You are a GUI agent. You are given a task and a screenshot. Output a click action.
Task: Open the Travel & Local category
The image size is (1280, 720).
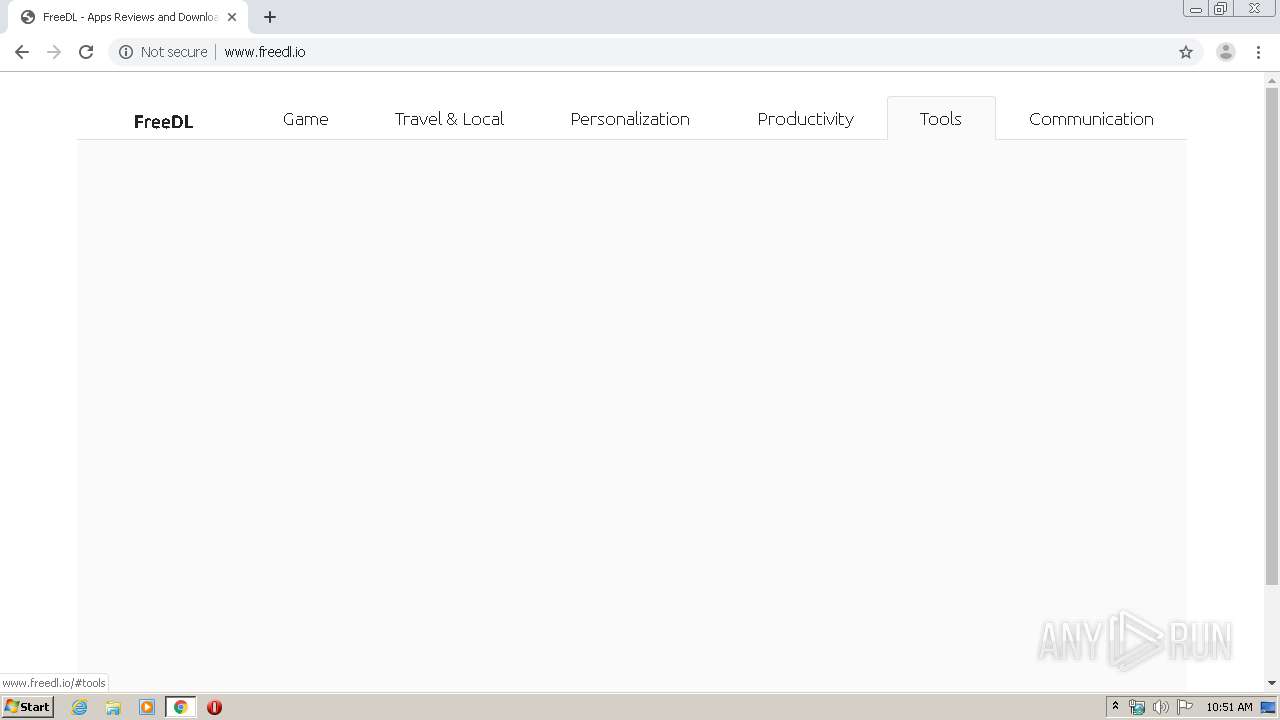449,119
